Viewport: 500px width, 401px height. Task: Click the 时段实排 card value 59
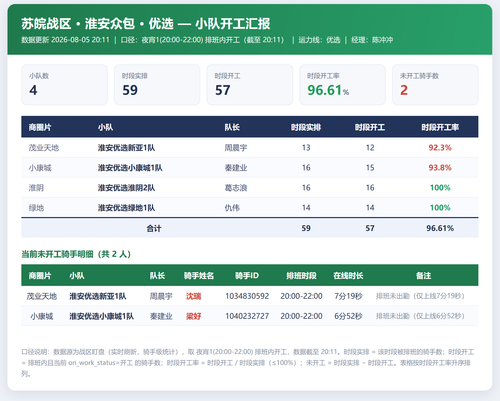(x=130, y=90)
